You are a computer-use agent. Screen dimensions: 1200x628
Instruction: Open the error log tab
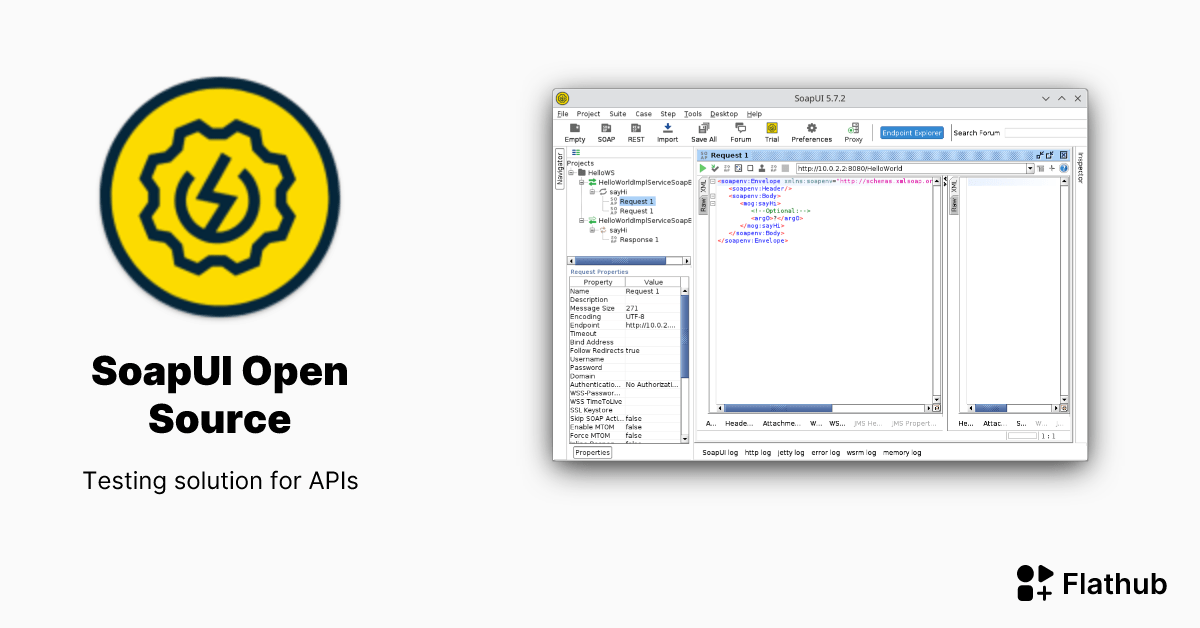(826, 452)
